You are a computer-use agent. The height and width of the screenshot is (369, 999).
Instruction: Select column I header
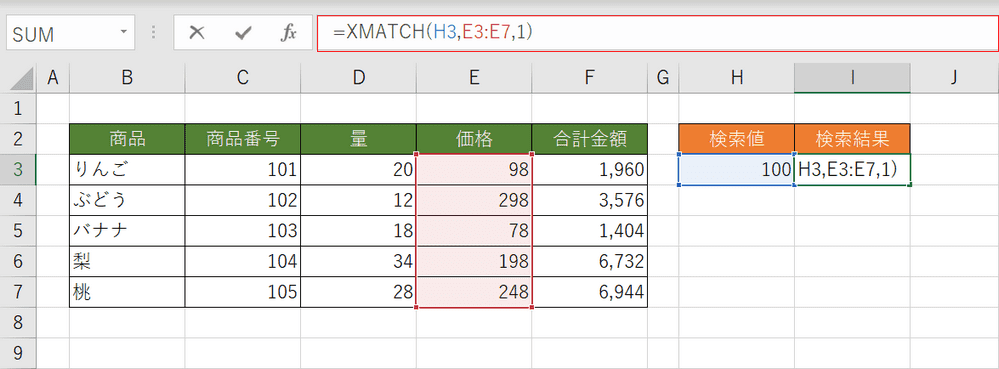(x=852, y=78)
